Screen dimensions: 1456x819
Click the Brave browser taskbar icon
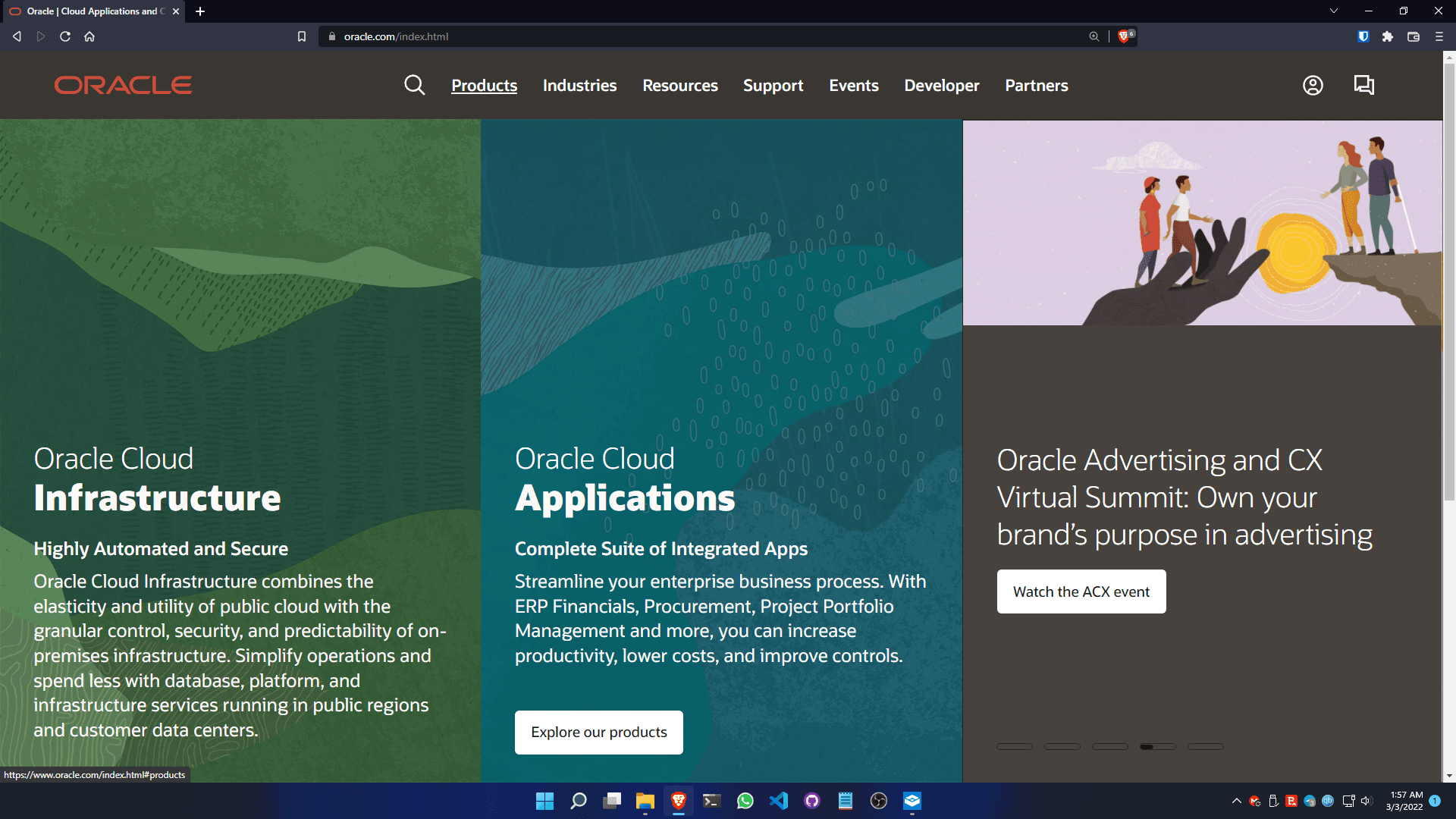pyautogui.click(x=679, y=801)
